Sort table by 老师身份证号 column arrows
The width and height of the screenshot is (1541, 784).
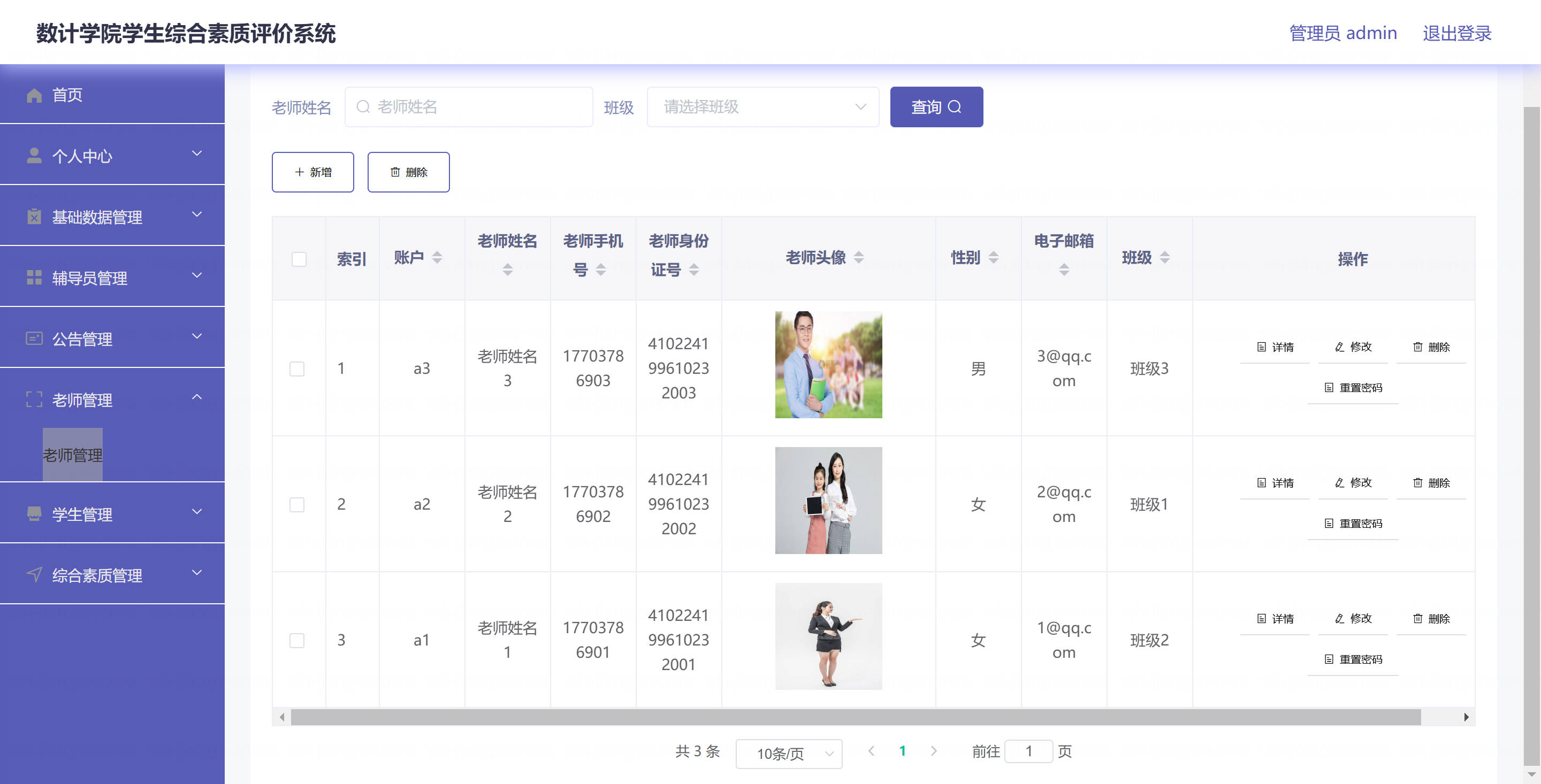point(694,270)
